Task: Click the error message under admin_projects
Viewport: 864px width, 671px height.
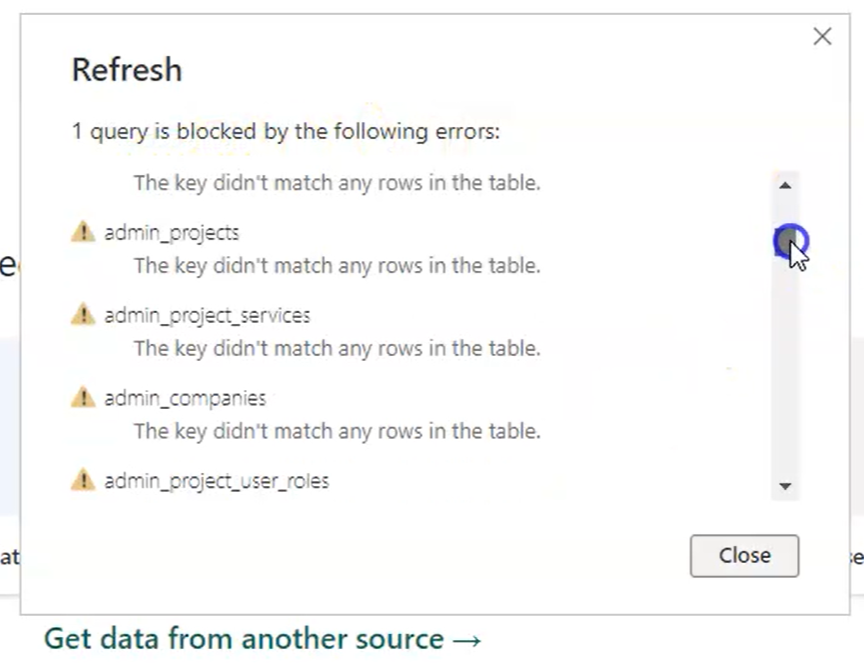Action: click(x=337, y=266)
